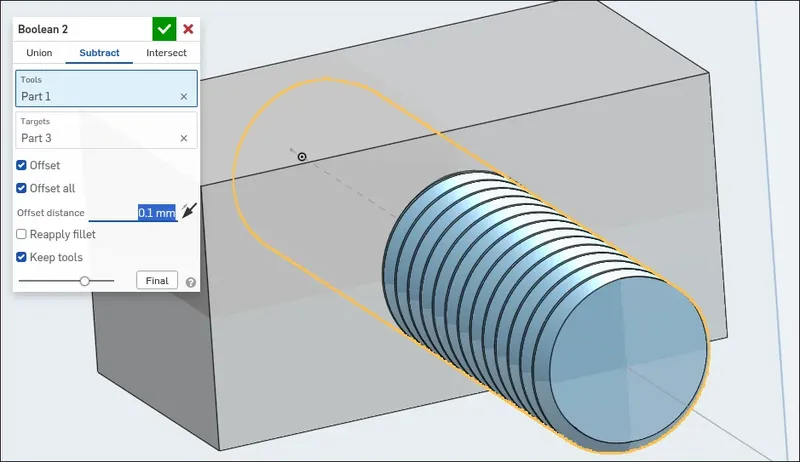800x462 pixels.
Task: Cancel the Boolean 2 dialog with red X
Action: (x=188, y=29)
